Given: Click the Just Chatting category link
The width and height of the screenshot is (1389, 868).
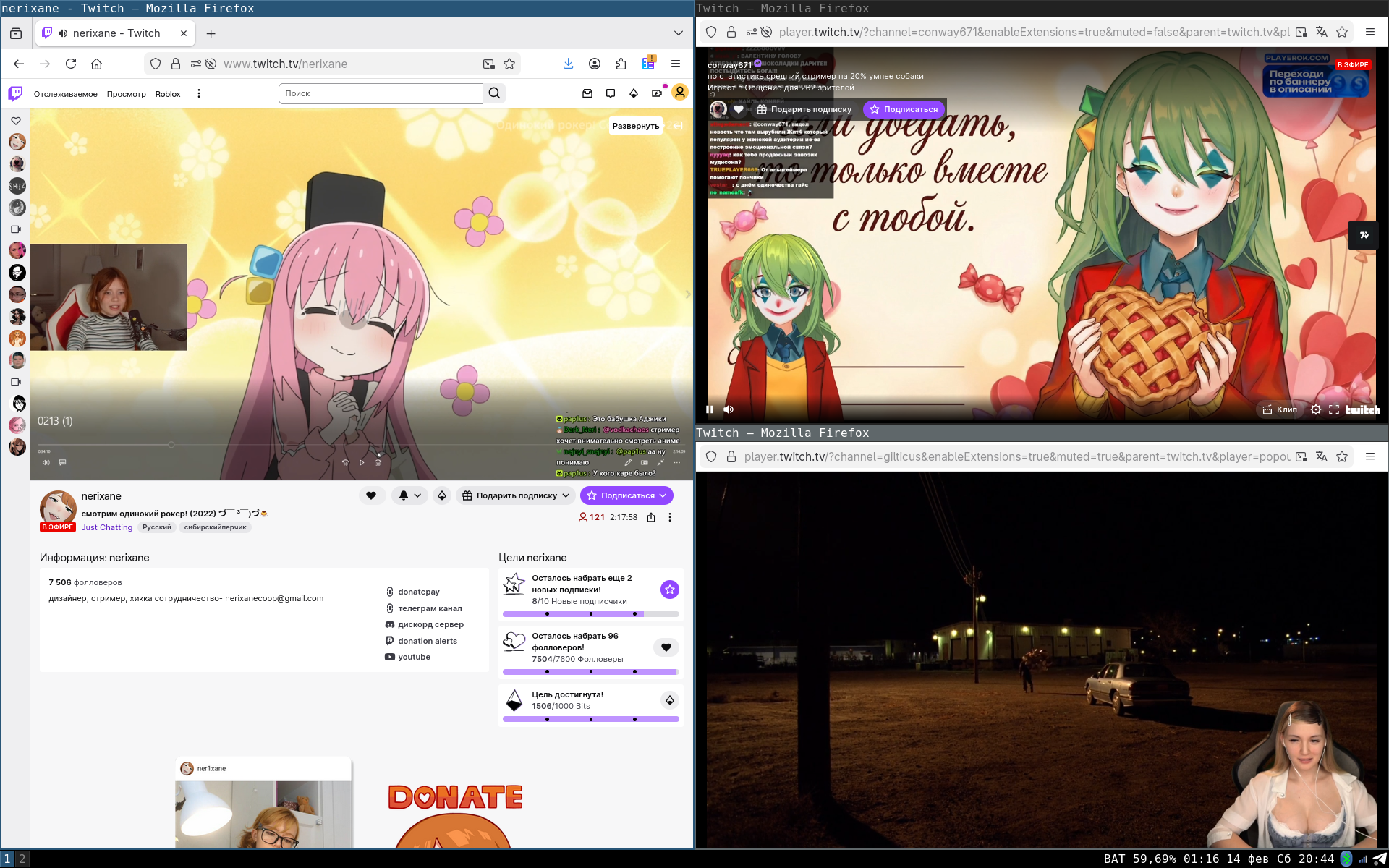Looking at the screenshot, I should click(106, 527).
